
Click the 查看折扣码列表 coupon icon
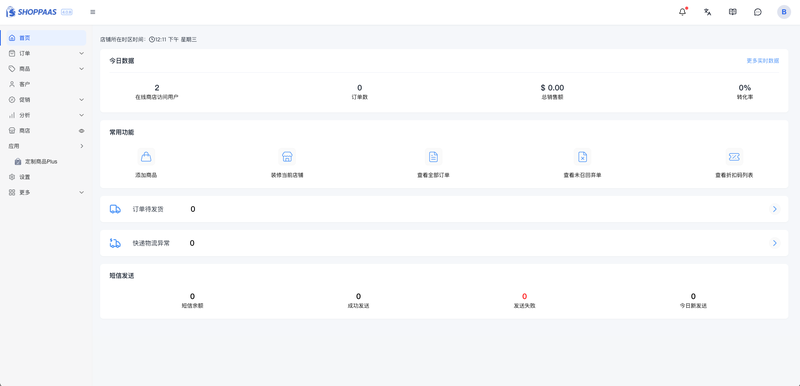tap(734, 157)
